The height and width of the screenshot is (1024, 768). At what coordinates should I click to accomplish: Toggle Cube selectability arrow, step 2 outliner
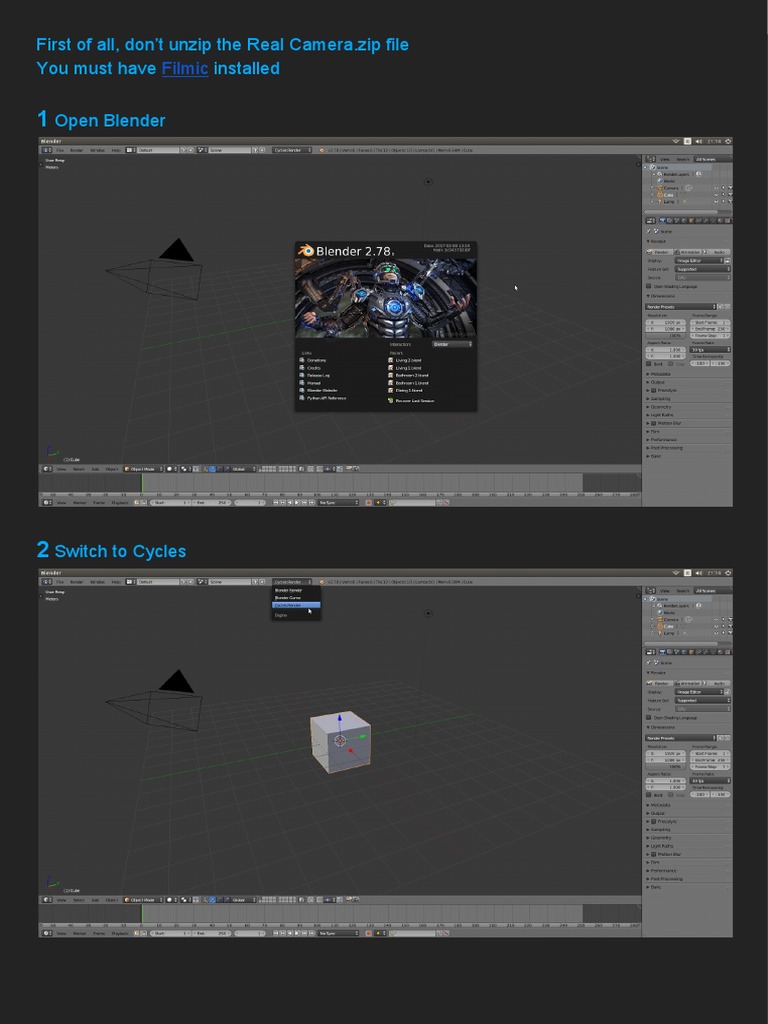pyautogui.click(x=724, y=626)
